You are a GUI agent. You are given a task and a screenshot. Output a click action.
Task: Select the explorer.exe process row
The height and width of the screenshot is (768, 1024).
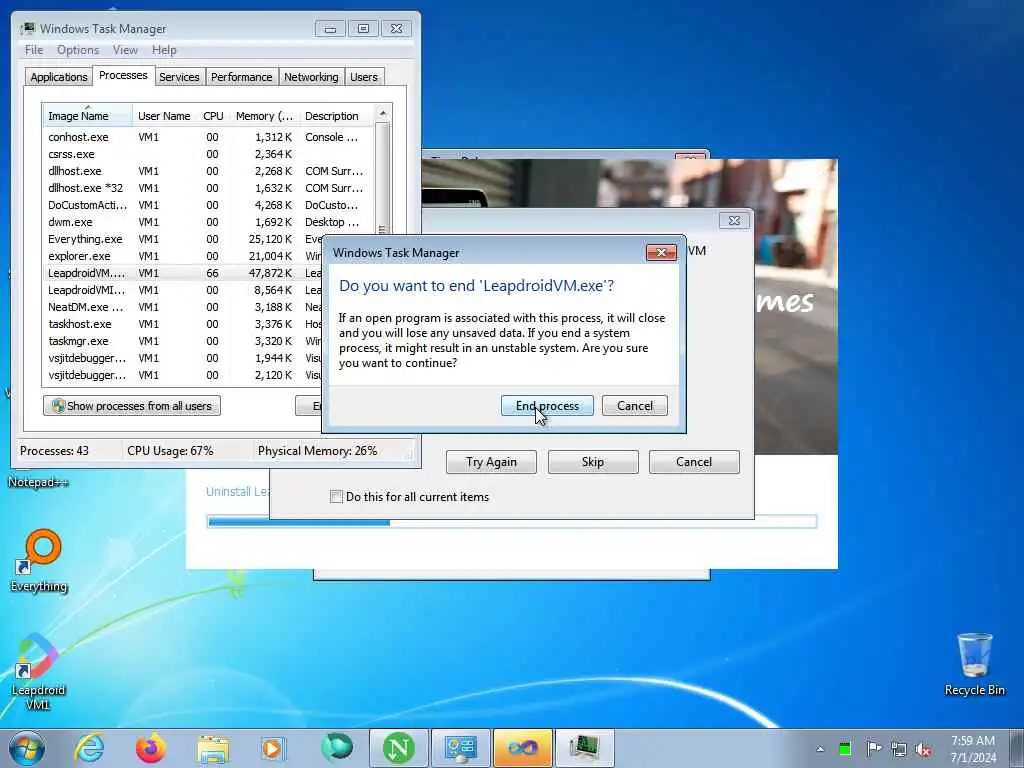tap(183, 256)
